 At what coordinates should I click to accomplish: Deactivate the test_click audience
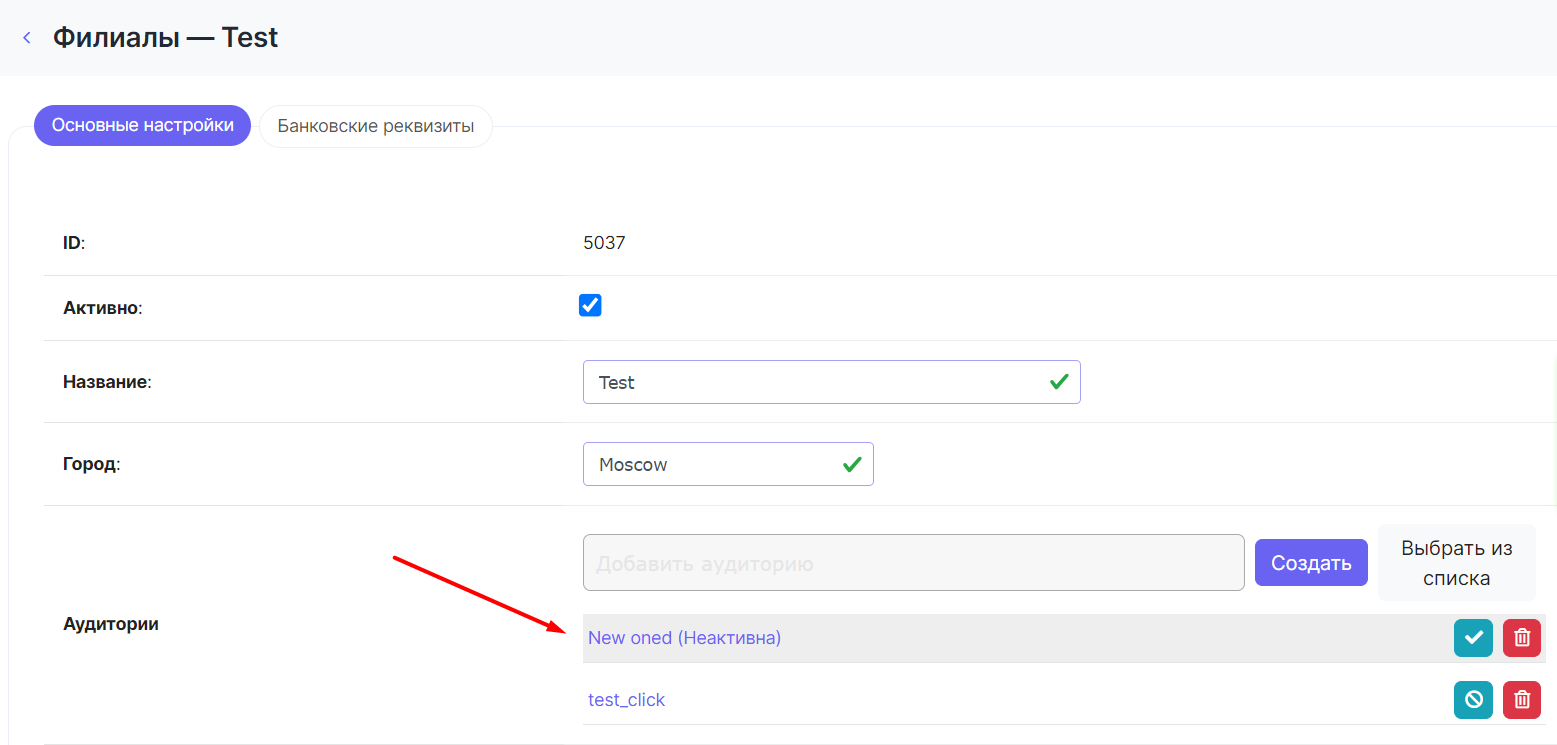tap(1473, 700)
